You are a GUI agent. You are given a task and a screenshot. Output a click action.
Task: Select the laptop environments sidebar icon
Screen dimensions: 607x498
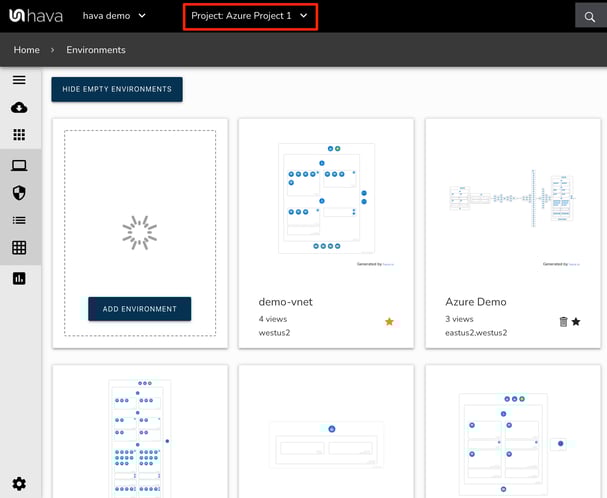19,165
